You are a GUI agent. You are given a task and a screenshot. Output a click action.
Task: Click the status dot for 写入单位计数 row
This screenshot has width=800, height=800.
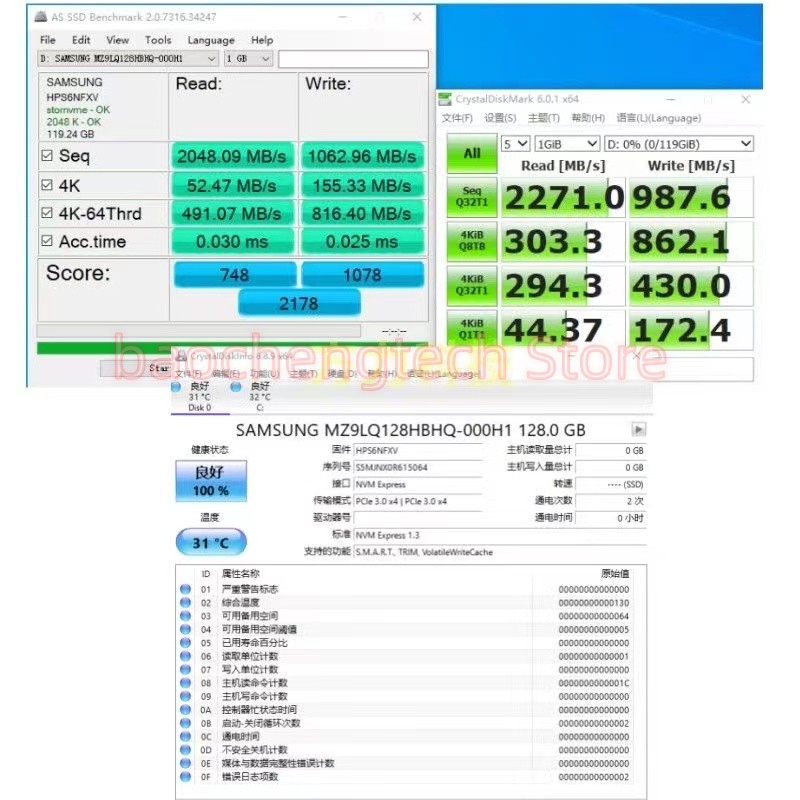185,669
